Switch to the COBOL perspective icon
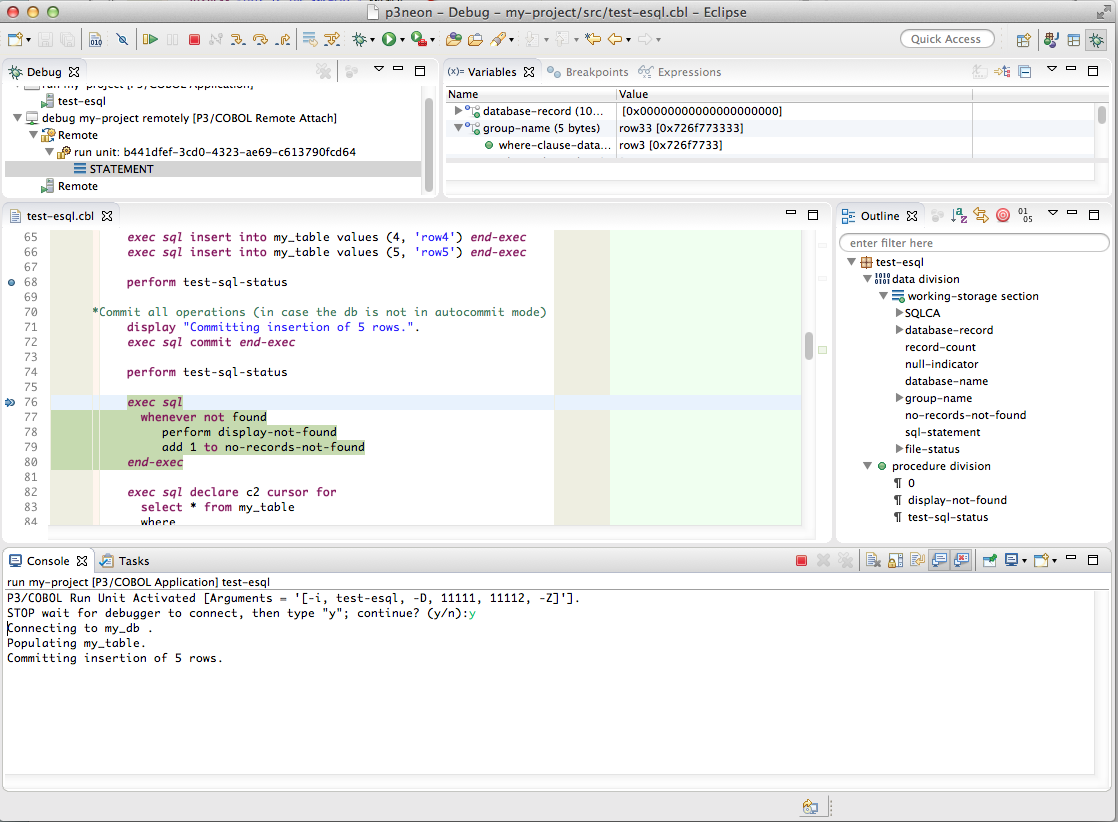The height and width of the screenshot is (822, 1118). [1050, 40]
